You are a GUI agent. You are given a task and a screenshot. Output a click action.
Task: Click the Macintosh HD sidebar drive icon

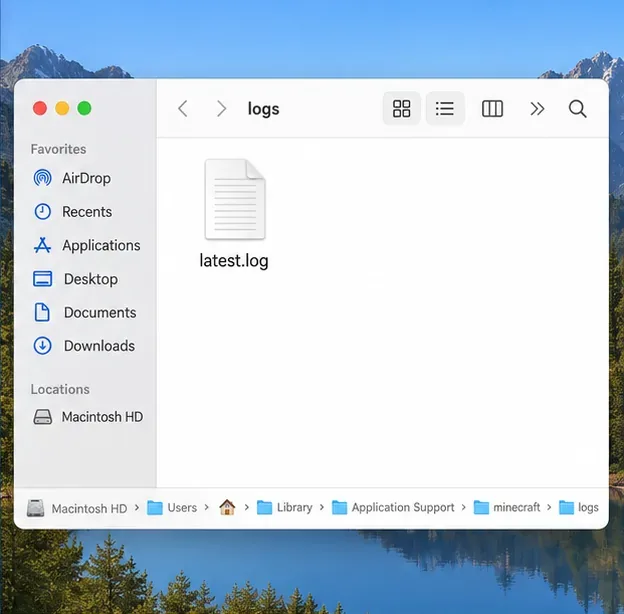coord(42,417)
